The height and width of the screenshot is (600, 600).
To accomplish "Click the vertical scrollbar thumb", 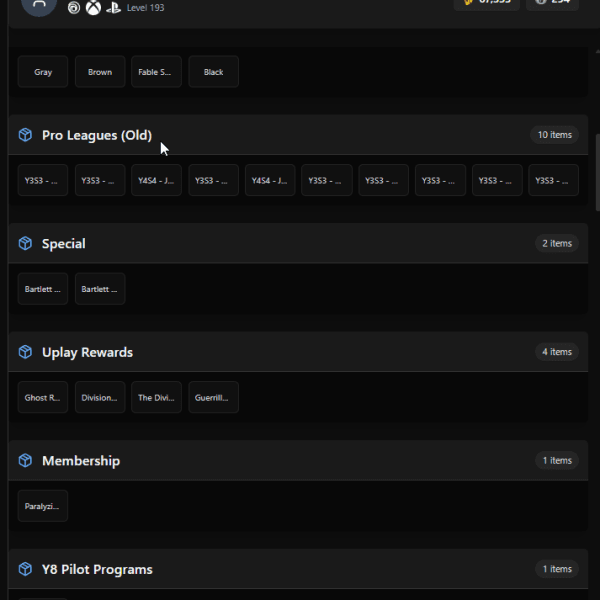I will pyautogui.click(x=598, y=172).
